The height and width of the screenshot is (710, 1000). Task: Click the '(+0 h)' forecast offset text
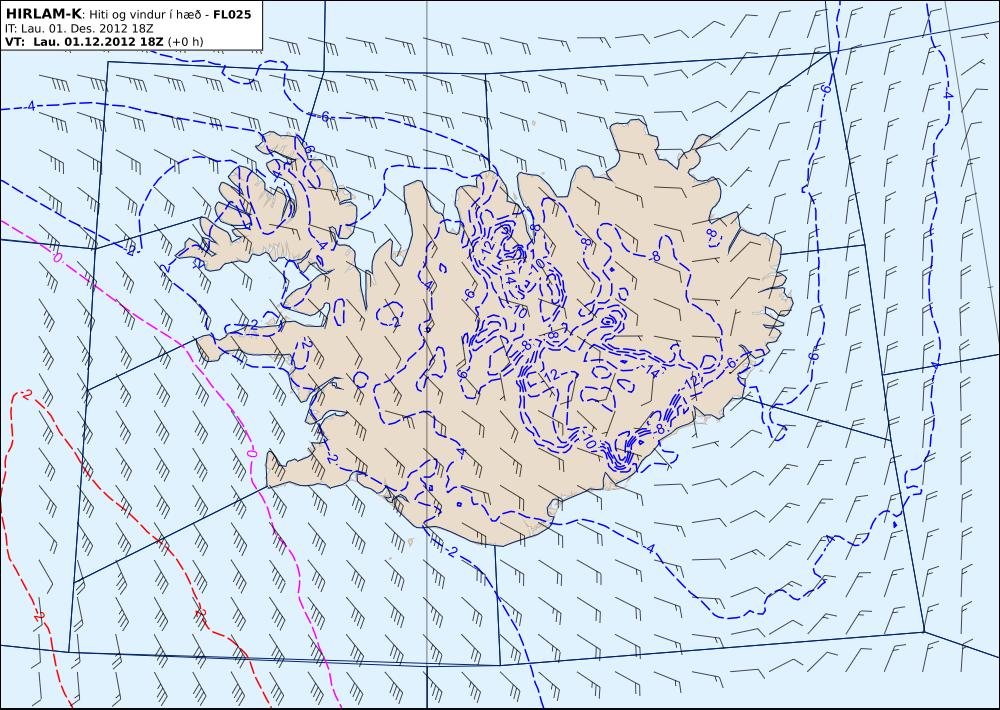click(x=186, y=41)
